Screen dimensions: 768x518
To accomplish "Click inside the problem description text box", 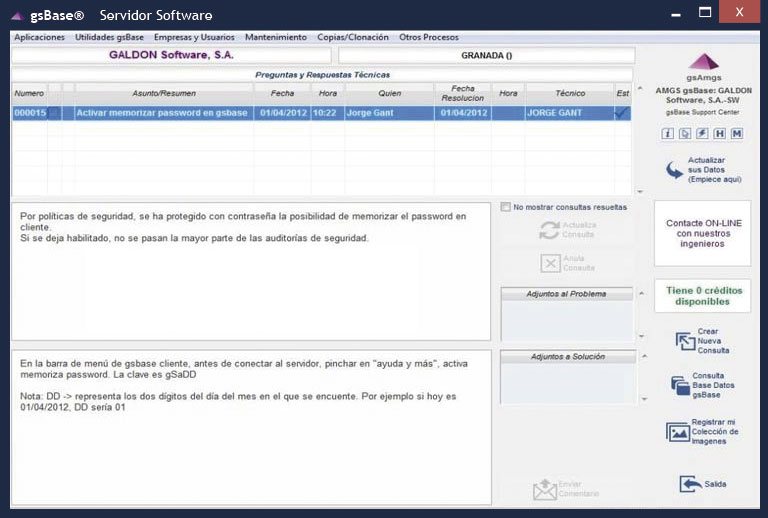I will 251,272.
